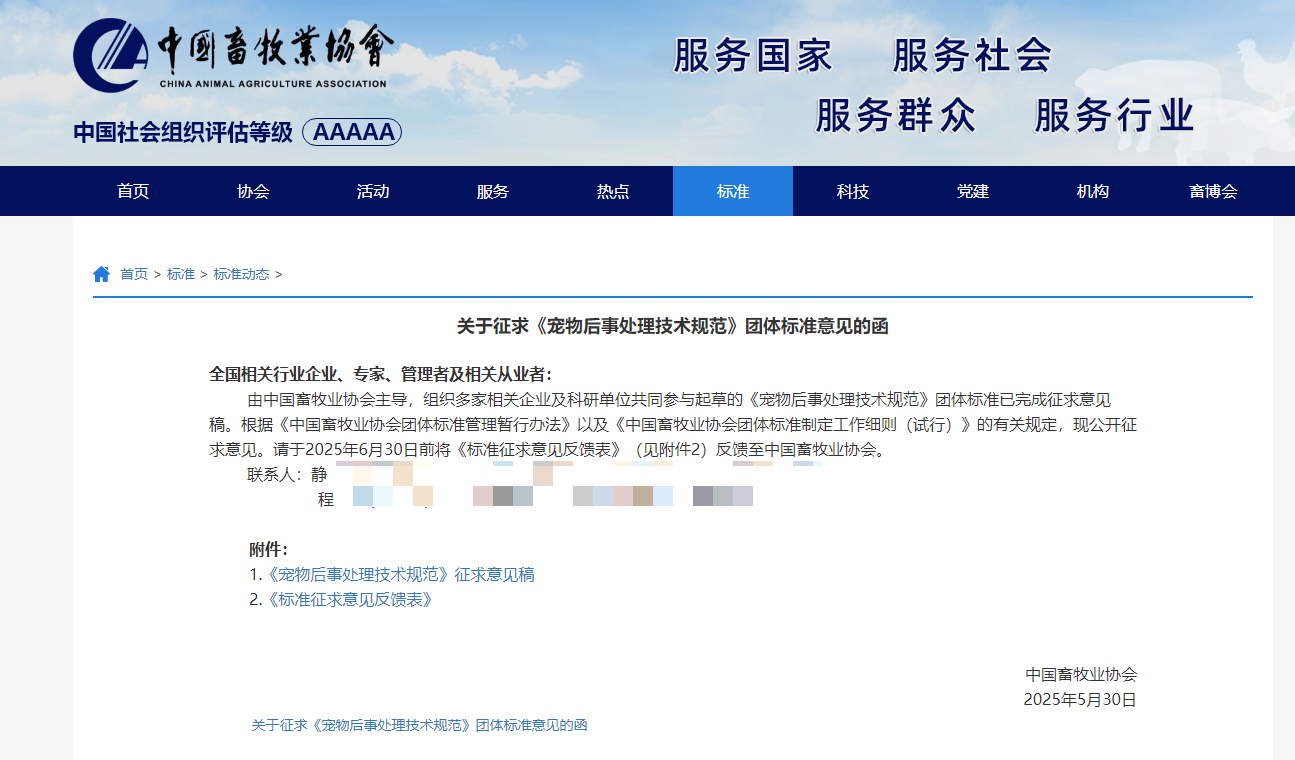The height and width of the screenshot is (760, 1295).
Task: Open the 畜博会 navigation menu item
Action: pyautogui.click(x=1214, y=191)
